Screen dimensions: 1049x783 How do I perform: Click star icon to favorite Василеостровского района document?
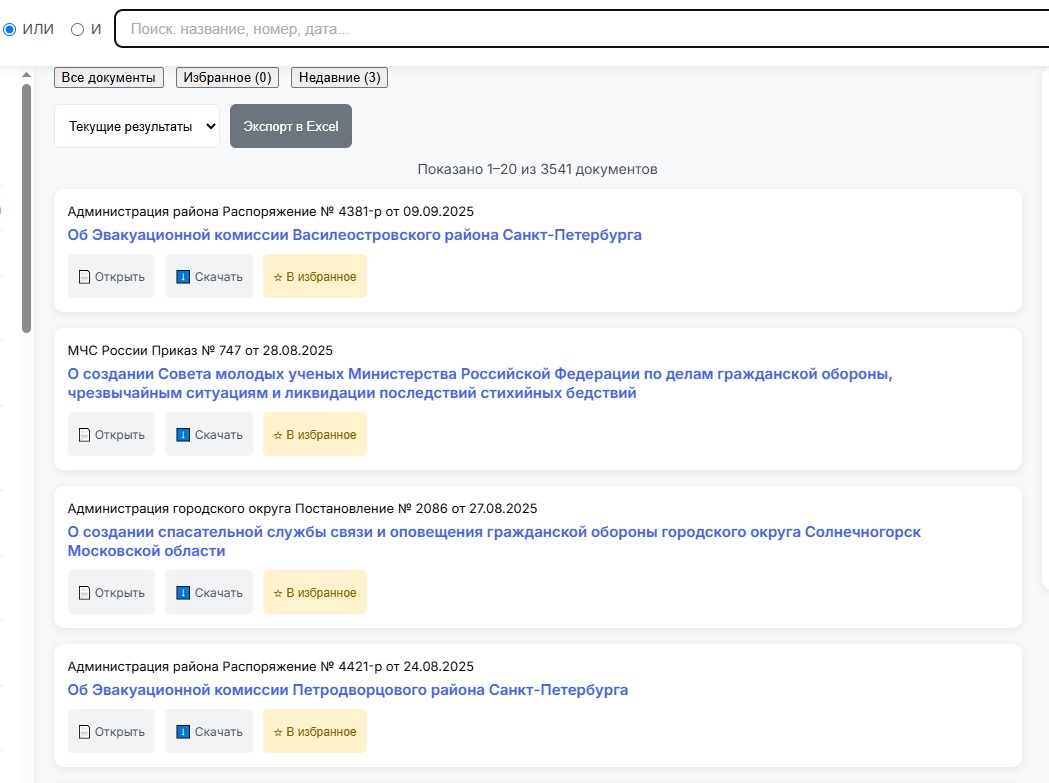pyautogui.click(x=278, y=277)
